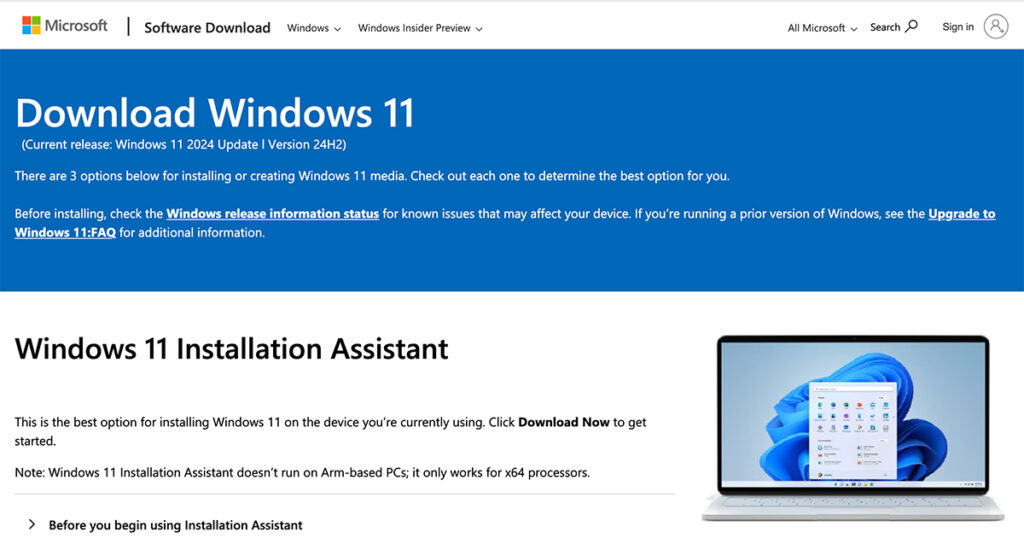Viewport: 1024px width, 550px height.
Task: Click the Microsoft four-square logo icon
Action: pyautogui.click(x=31, y=26)
